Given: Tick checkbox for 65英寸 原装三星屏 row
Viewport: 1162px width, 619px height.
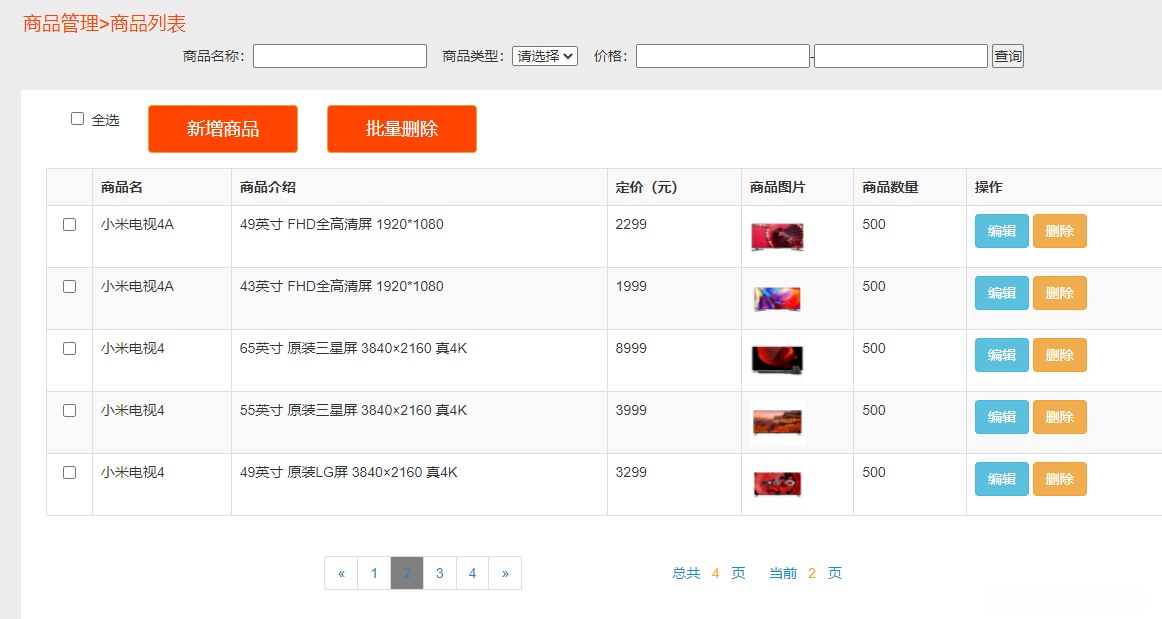Looking at the screenshot, I should pyautogui.click(x=70, y=348).
